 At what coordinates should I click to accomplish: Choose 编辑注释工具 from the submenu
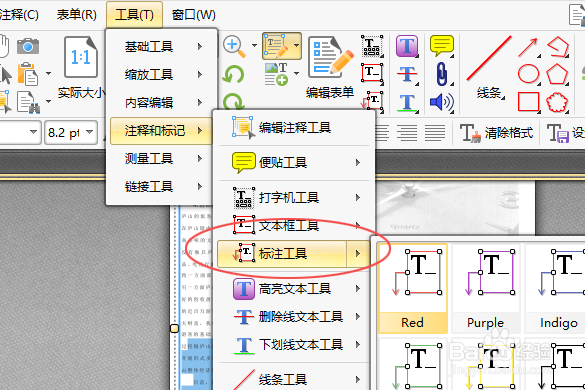click(294, 128)
